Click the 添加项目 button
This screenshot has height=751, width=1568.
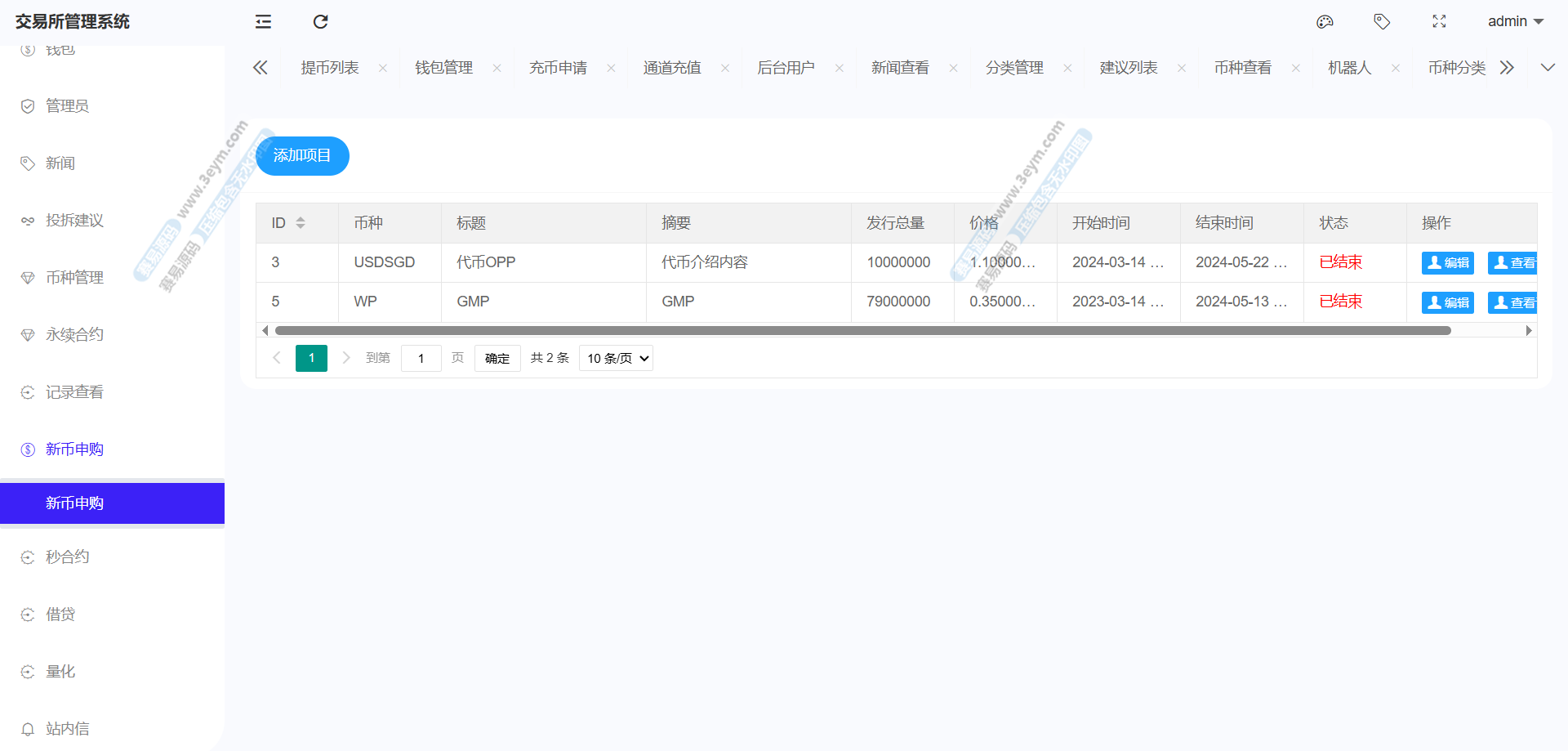click(302, 156)
